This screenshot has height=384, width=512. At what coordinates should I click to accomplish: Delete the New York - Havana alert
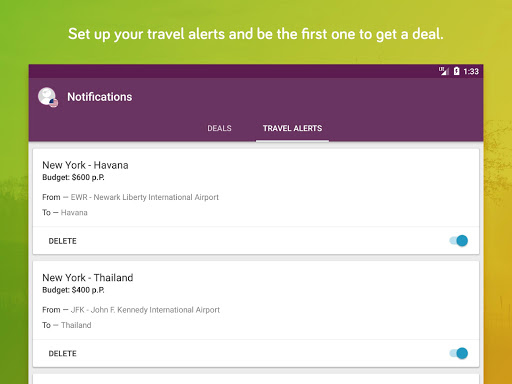(x=63, y=241)
